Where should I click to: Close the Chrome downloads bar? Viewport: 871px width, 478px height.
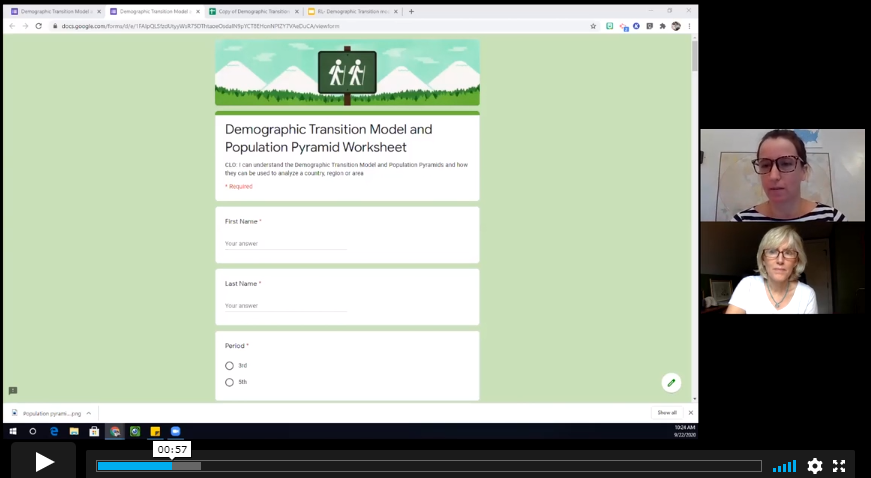pos(690,413)
